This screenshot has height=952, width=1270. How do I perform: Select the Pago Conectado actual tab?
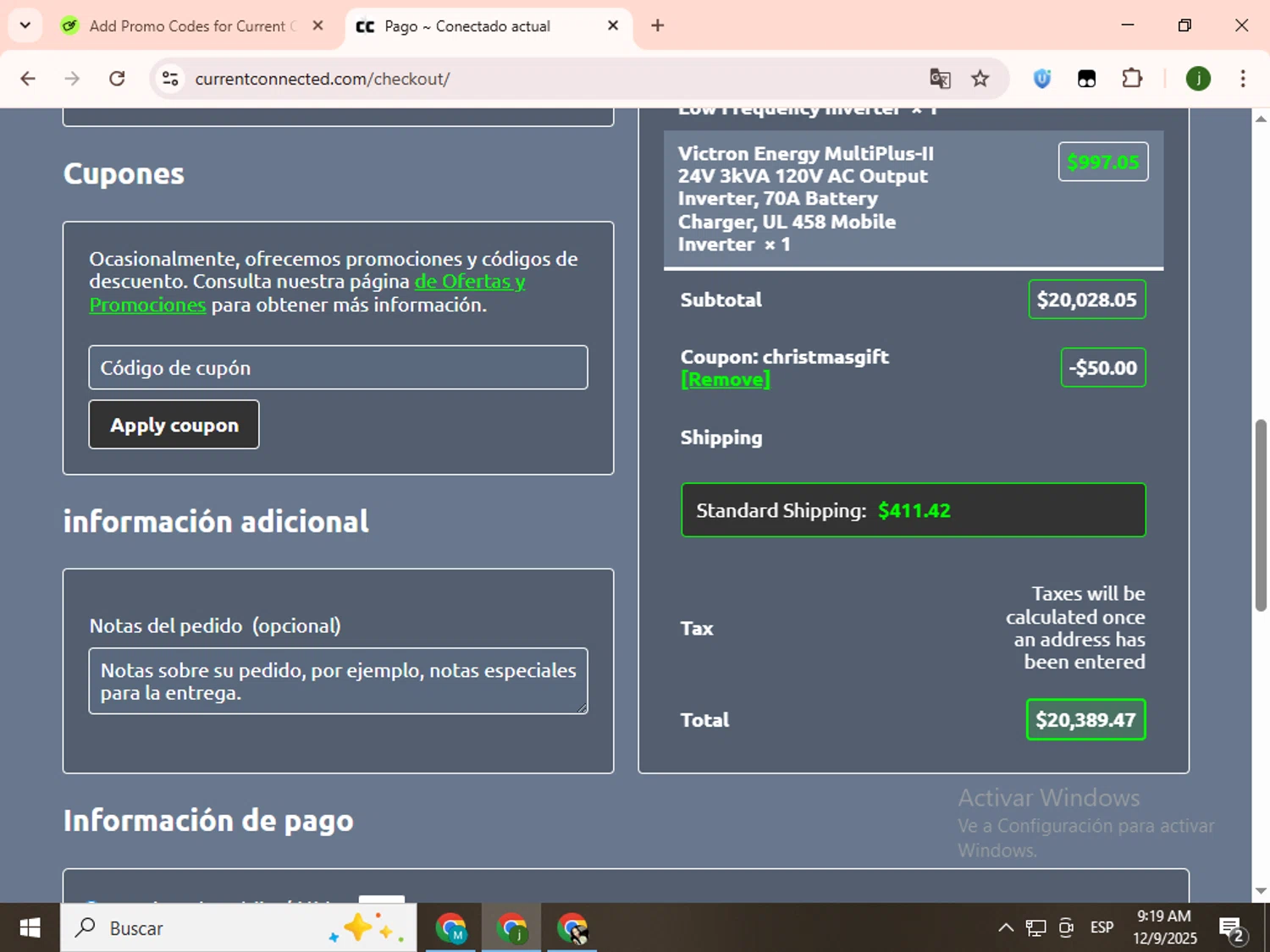point(489,26)
